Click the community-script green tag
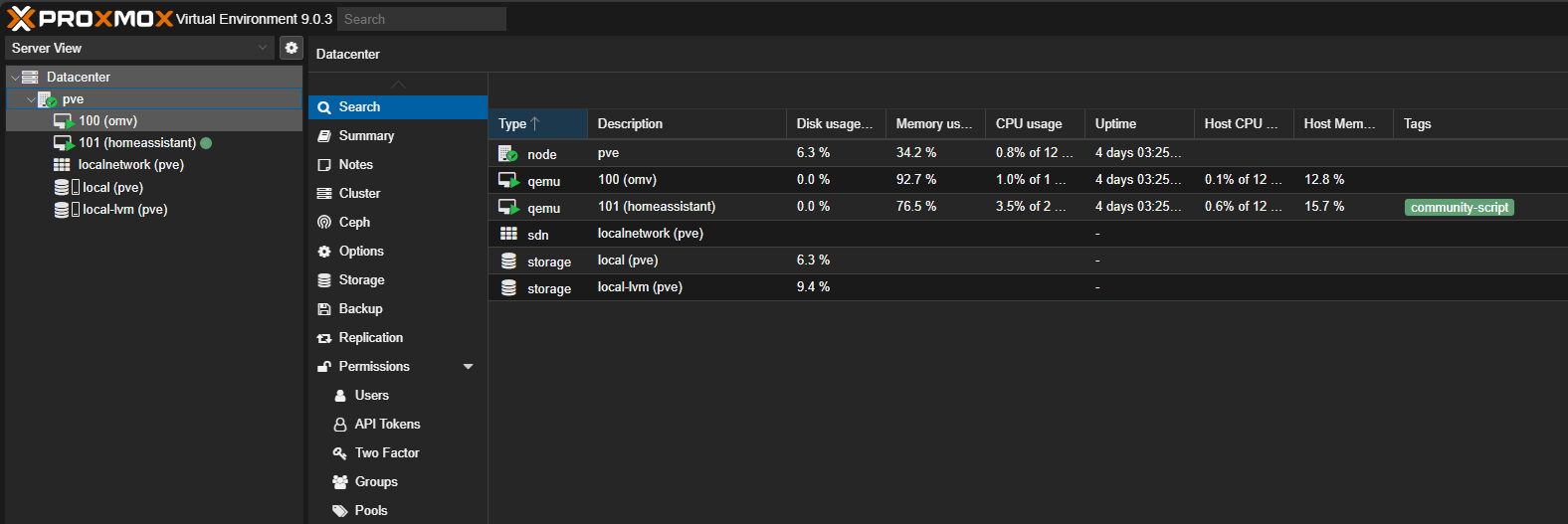The height and width of the screenshot is (524, 1568). click(x=1459, y=208)
